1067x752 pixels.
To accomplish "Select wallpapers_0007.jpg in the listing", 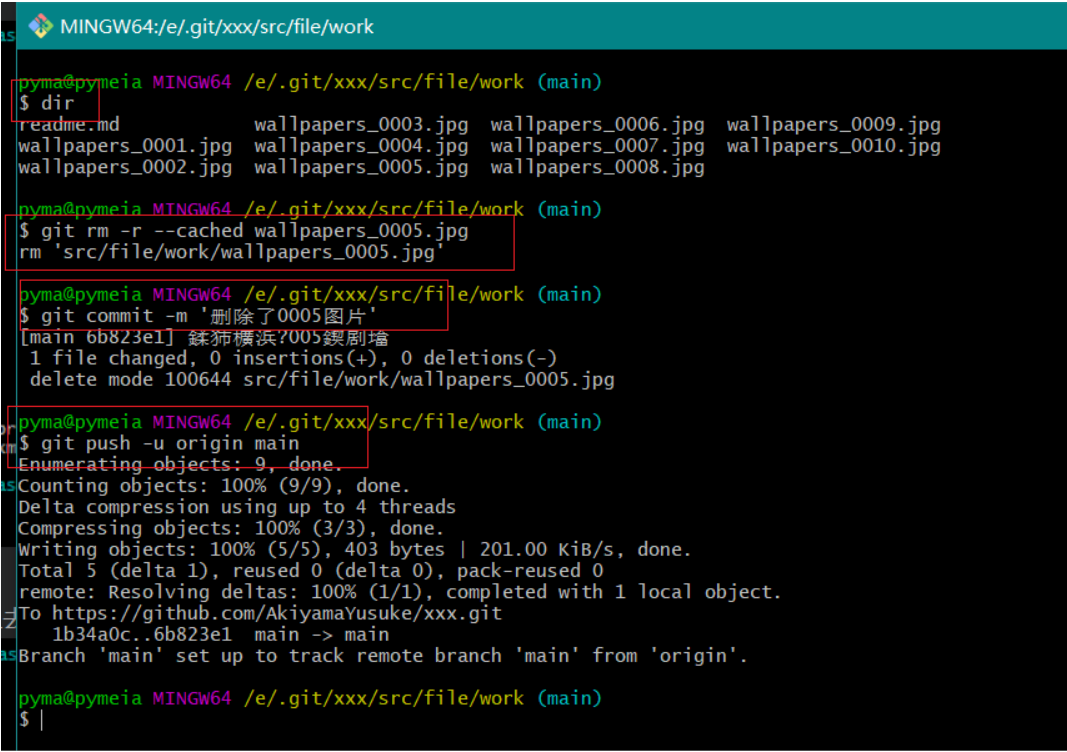I will (x=597, y=146).
